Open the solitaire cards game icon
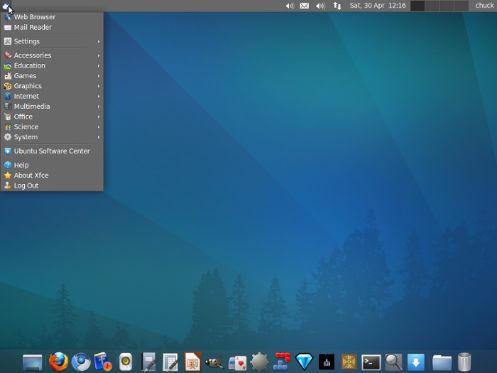The width and height of the screenshot is (497, 373). point(237,362)
